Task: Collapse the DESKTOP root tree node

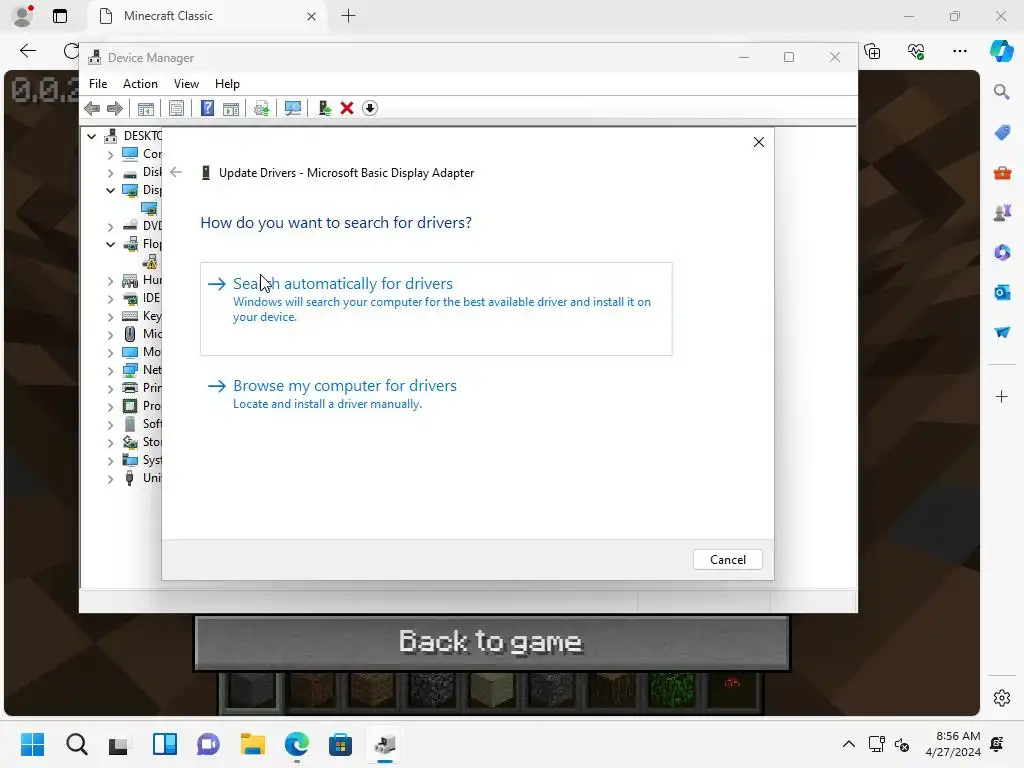Action: coord(91,136)
